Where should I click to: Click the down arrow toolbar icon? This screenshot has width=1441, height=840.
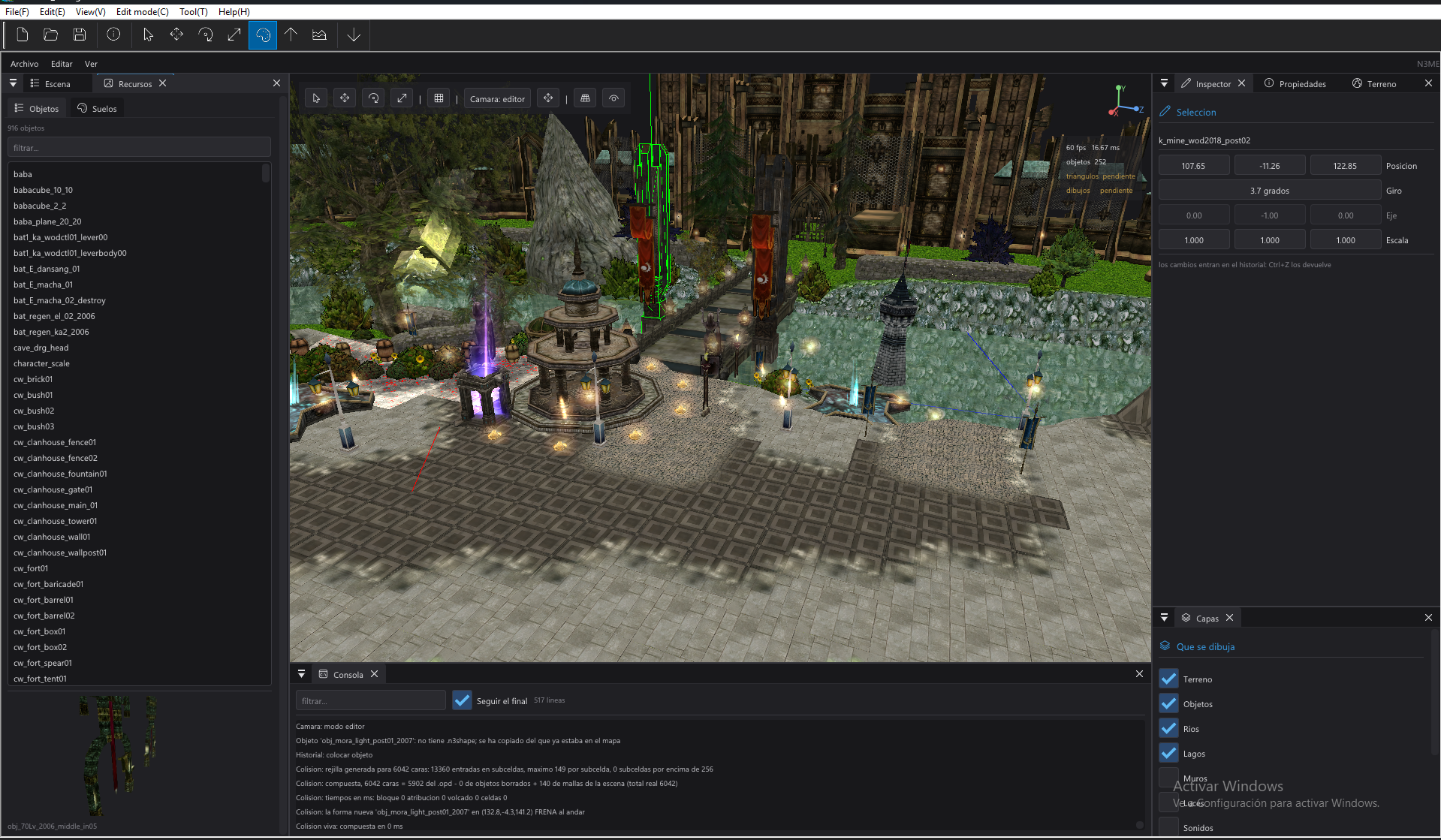click(354, 35)
